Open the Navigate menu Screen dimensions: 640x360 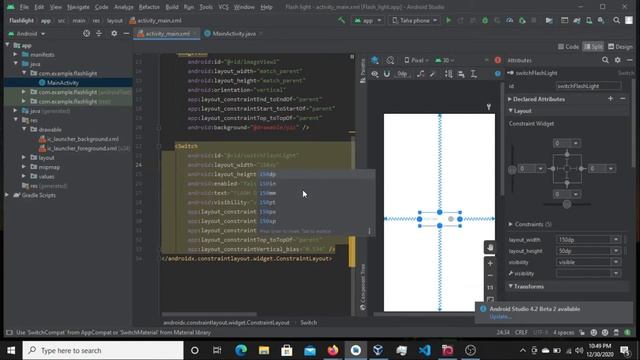[78, 7]
